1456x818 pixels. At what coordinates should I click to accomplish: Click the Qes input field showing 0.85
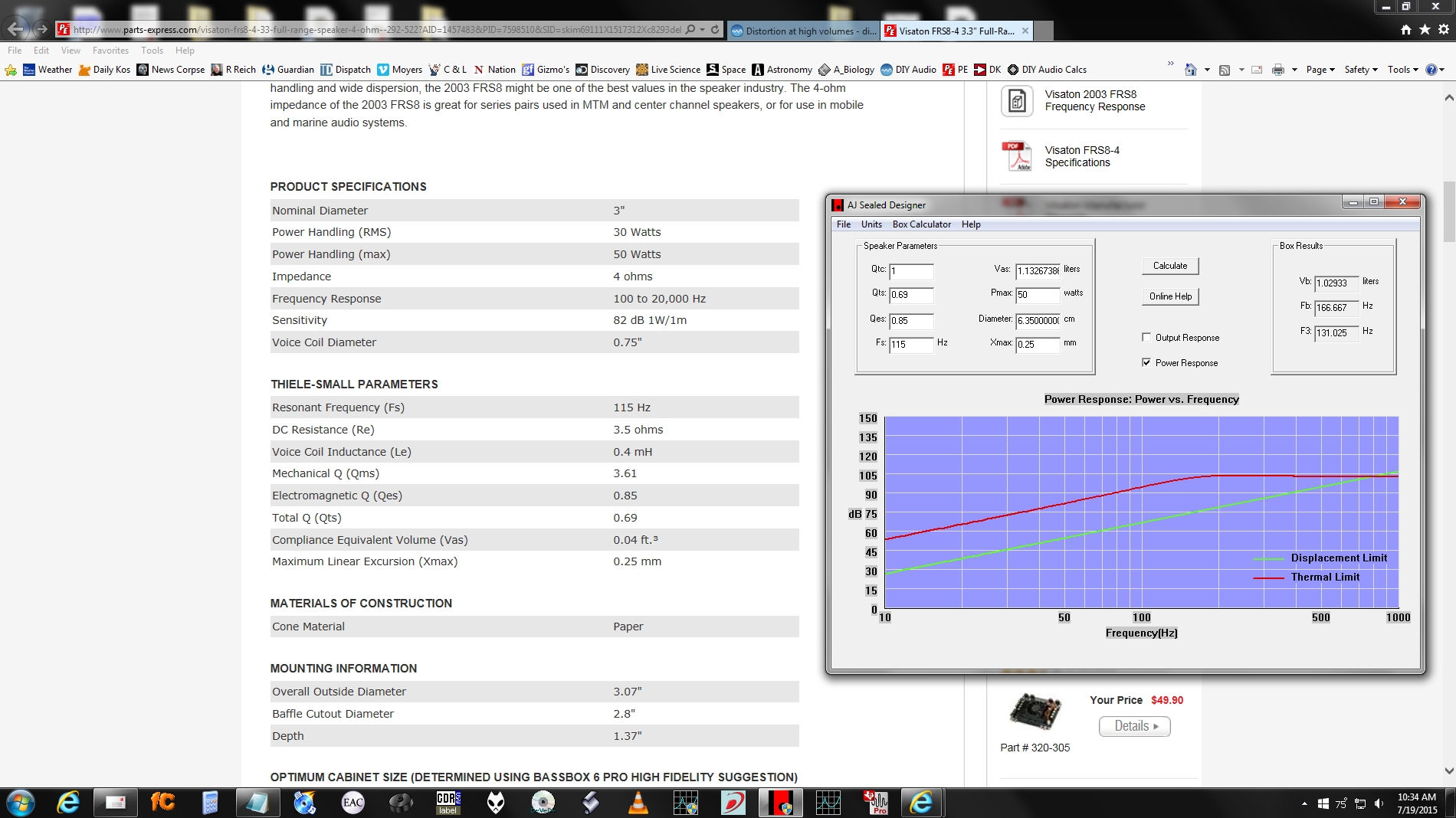coord(911,321)
